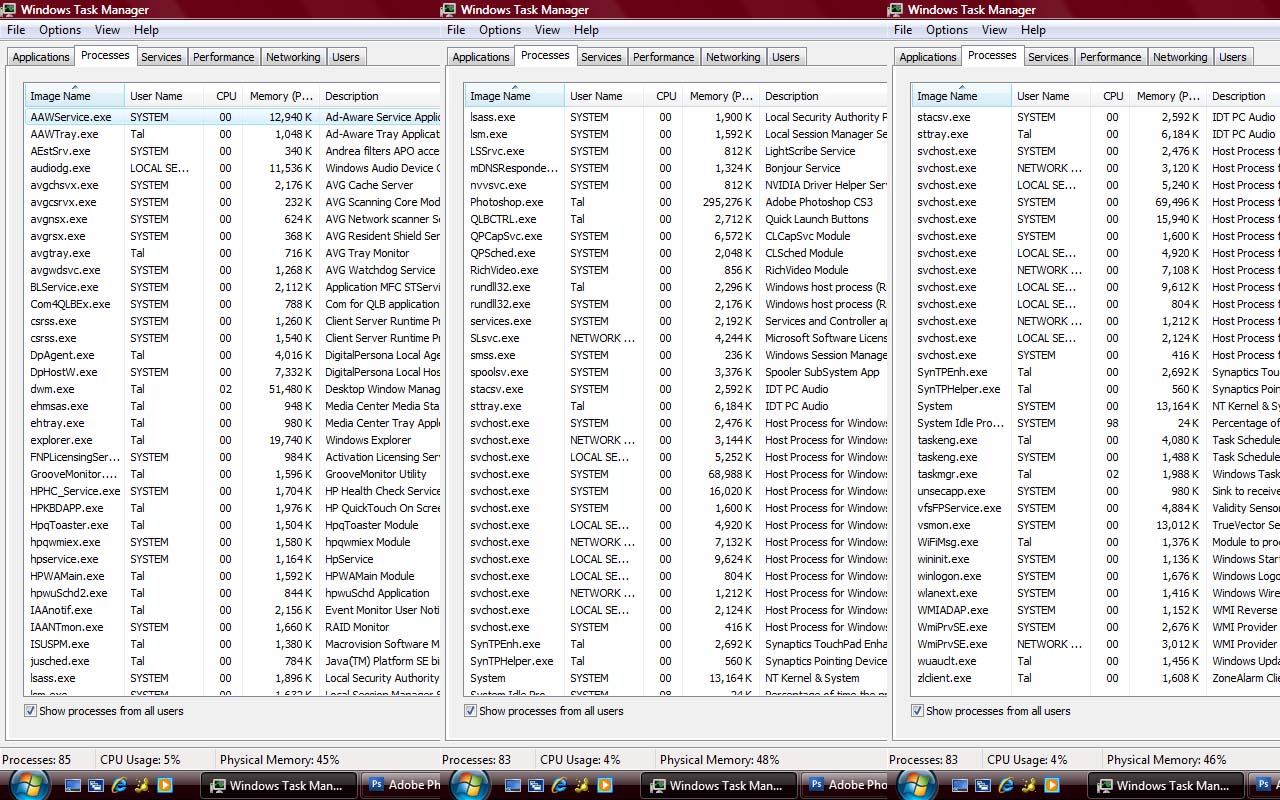This screenshot has width=1280, height=800.
Task: Launch Windows Media Player below the middle window
Action: click(605, 786)
